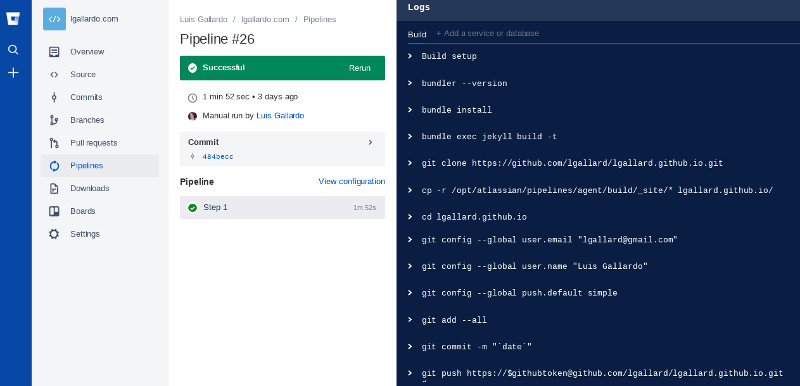Click the commit node icon beside 484becc
This screenshot has height=386, width=800.
192,157
